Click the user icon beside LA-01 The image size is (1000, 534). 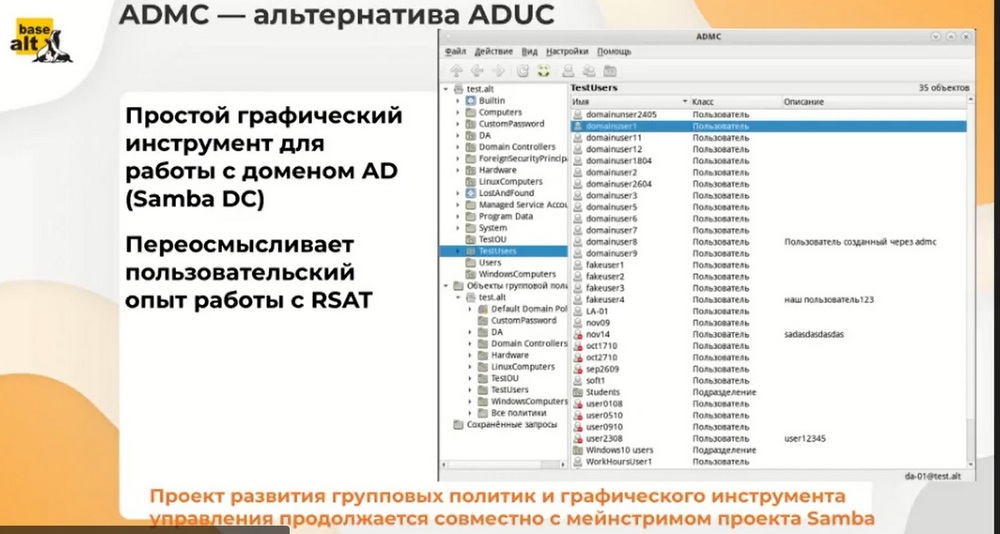pos(578,311)
